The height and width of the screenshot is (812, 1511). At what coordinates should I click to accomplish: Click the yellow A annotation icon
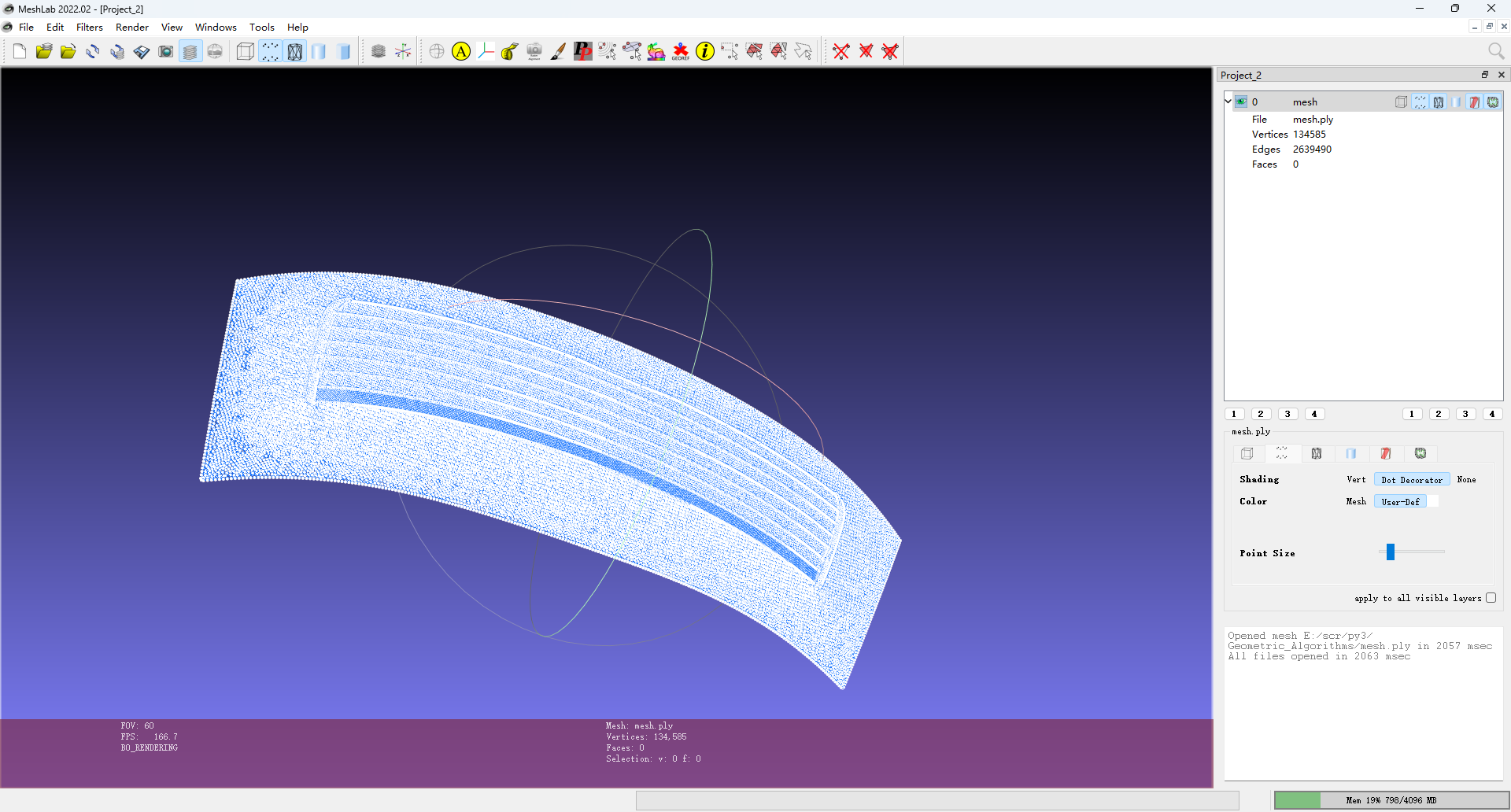point(461,52)
